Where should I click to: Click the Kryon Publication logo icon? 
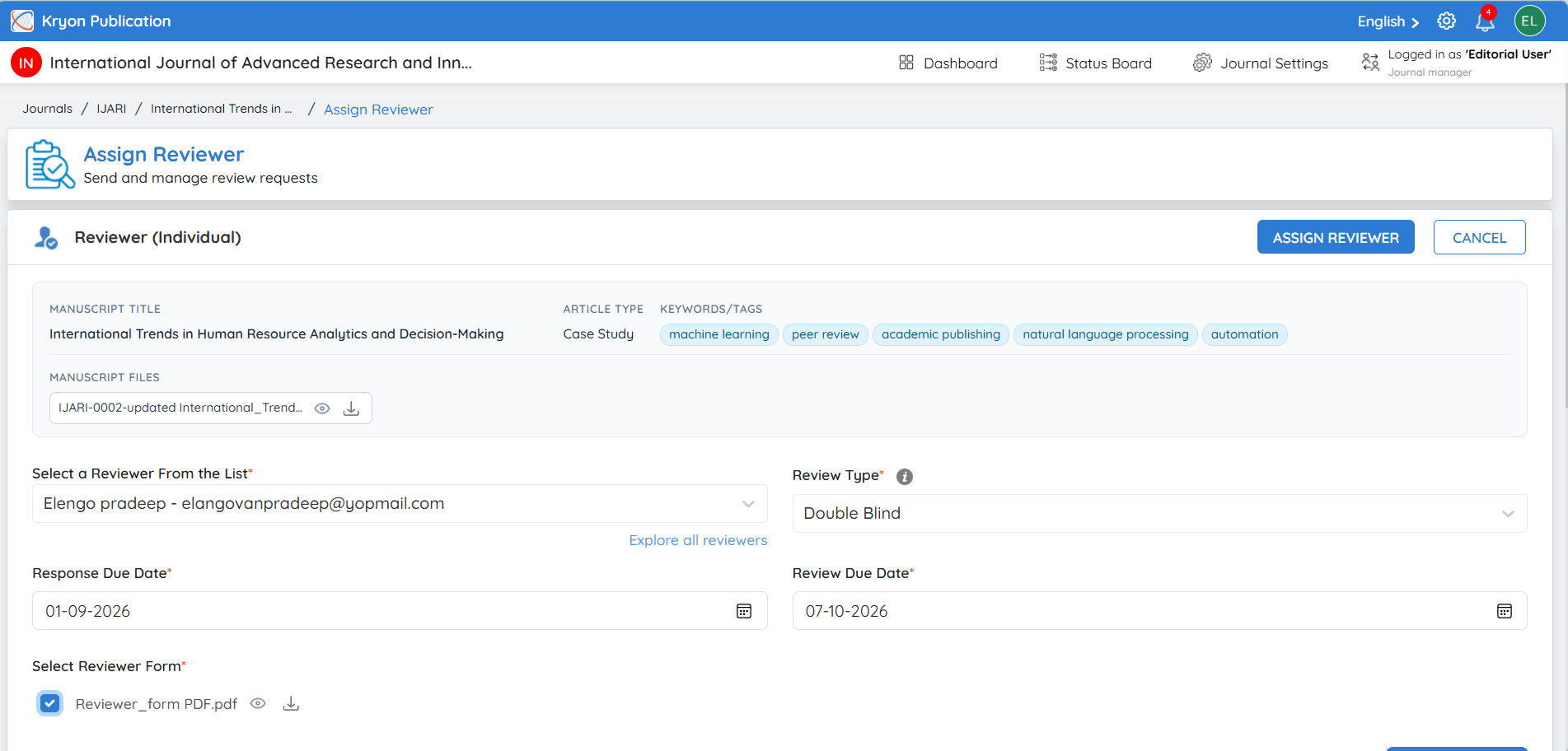(x=22, y=21)
